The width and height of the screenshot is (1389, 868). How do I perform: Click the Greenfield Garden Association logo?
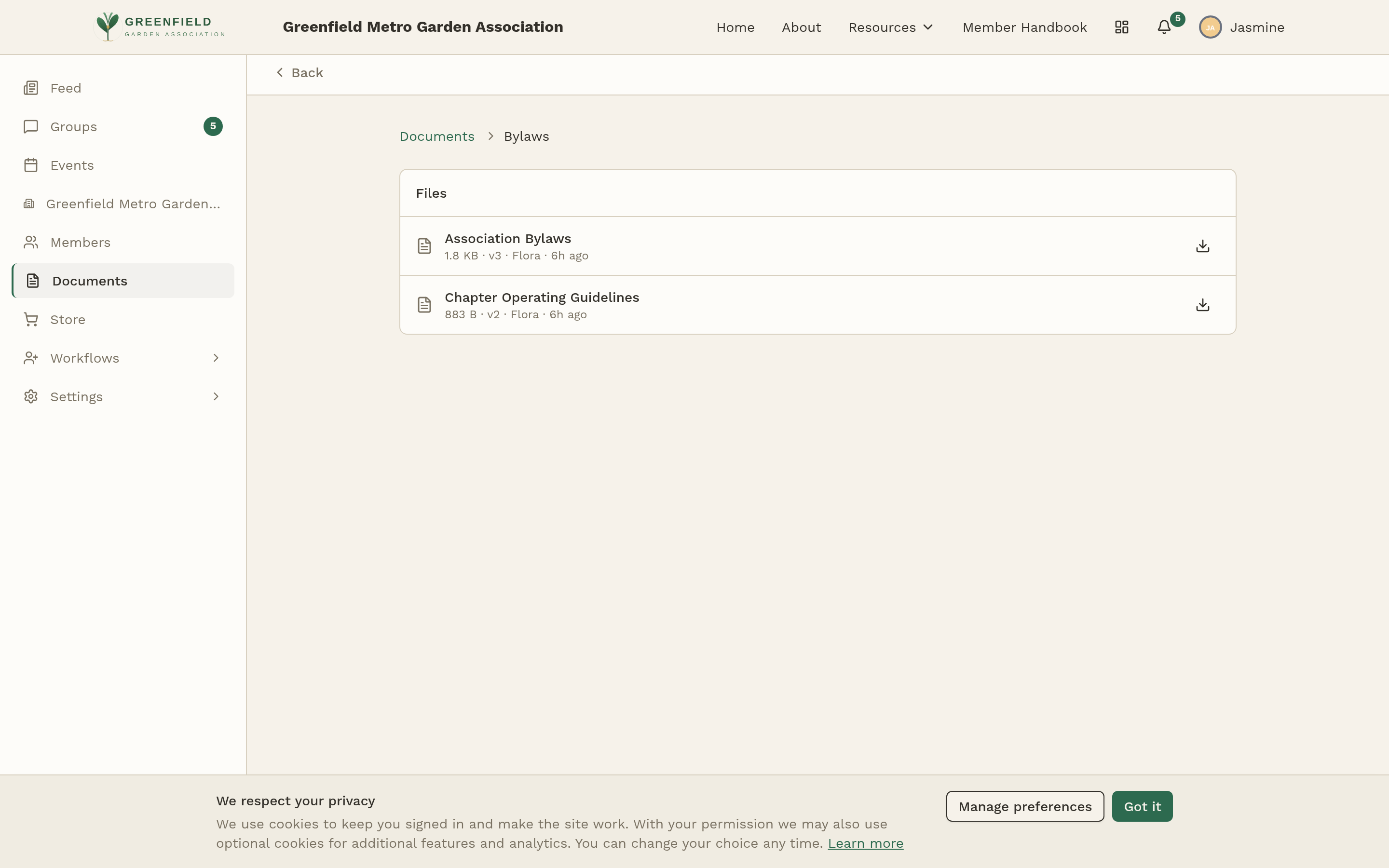(159, 27)
